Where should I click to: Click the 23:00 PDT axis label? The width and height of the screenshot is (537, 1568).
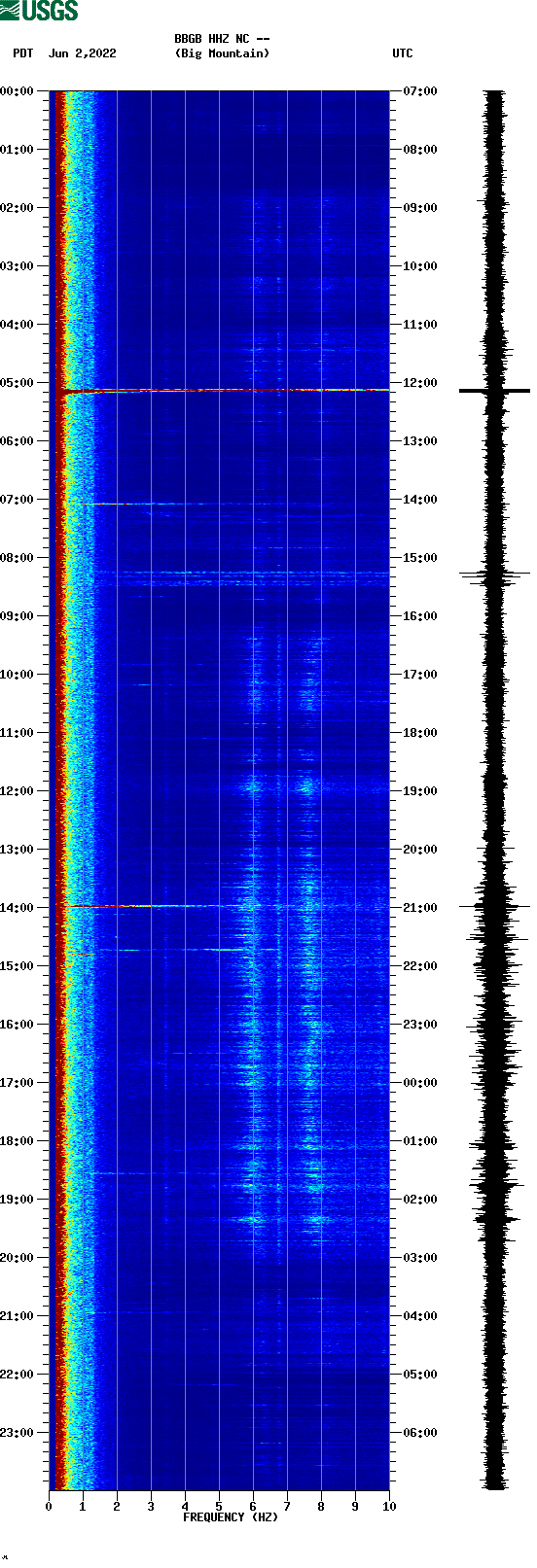18,1433
